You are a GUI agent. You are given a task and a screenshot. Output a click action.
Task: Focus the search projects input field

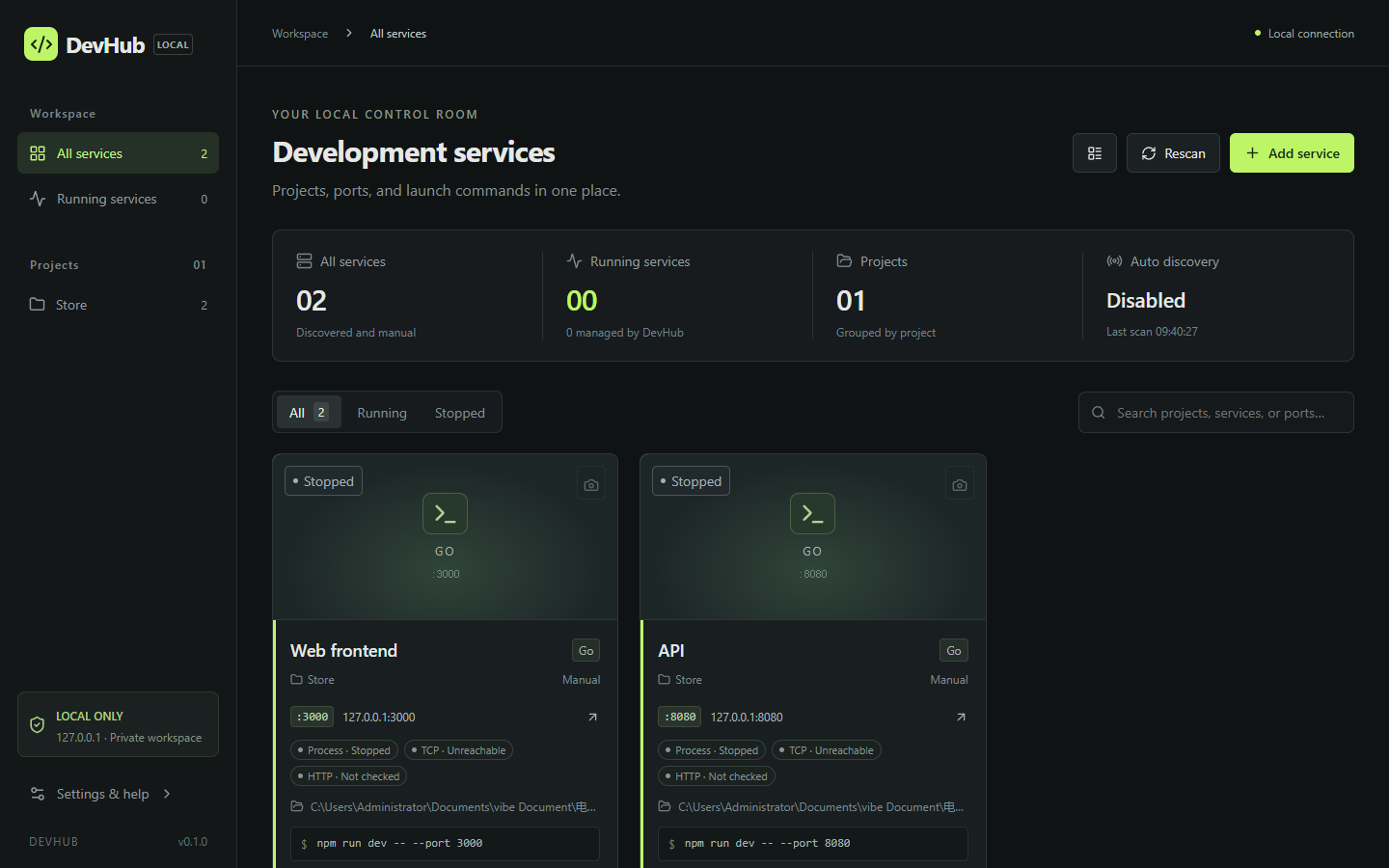[1216, 413]
